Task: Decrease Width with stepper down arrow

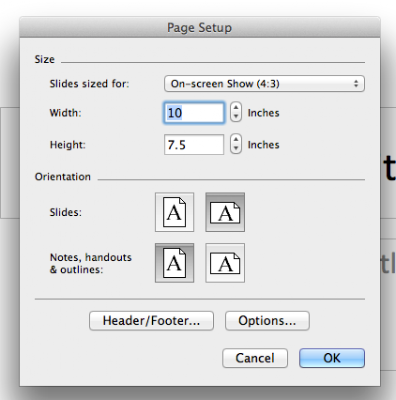Action: (x=236, y=117)
